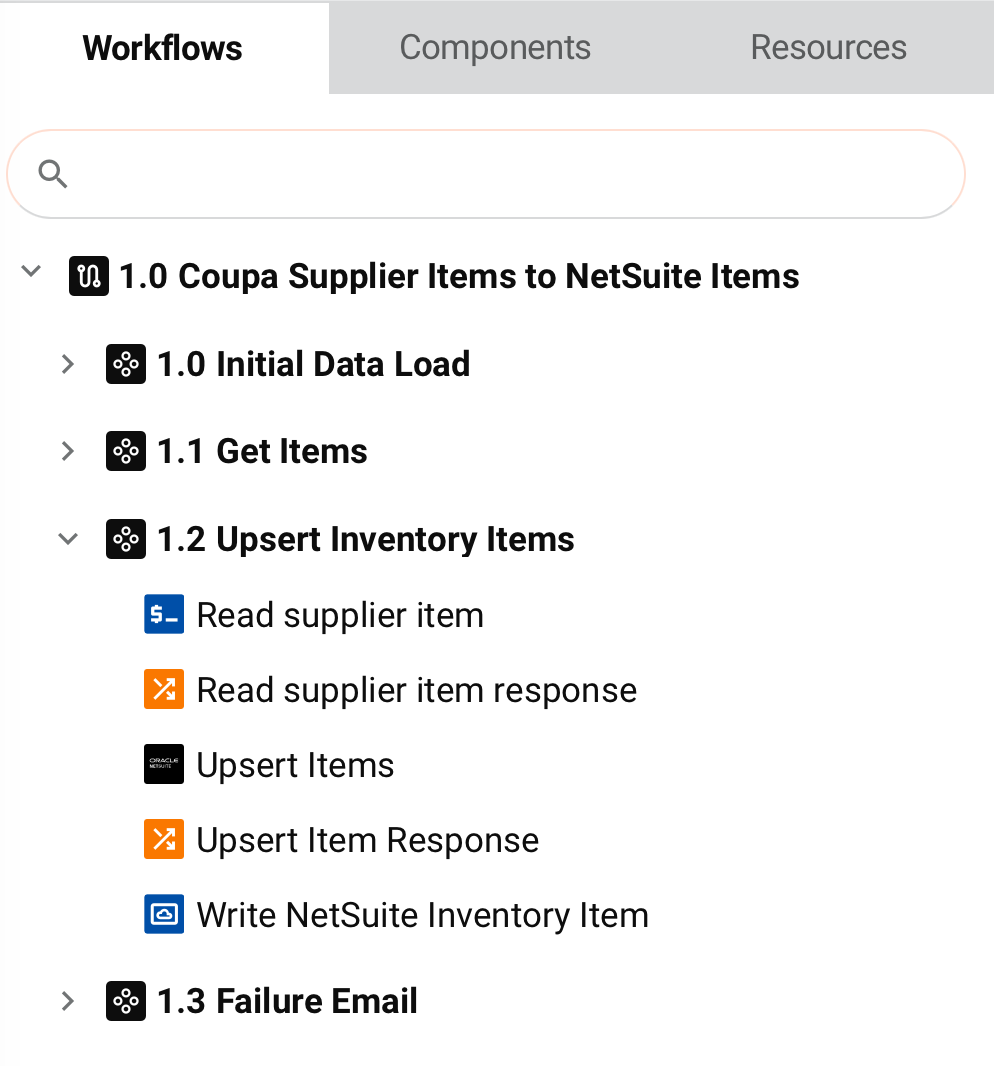Click the workflow search input field
Image resolution: width=994 pixels, height=1066 pixels.
coord(500,174)
